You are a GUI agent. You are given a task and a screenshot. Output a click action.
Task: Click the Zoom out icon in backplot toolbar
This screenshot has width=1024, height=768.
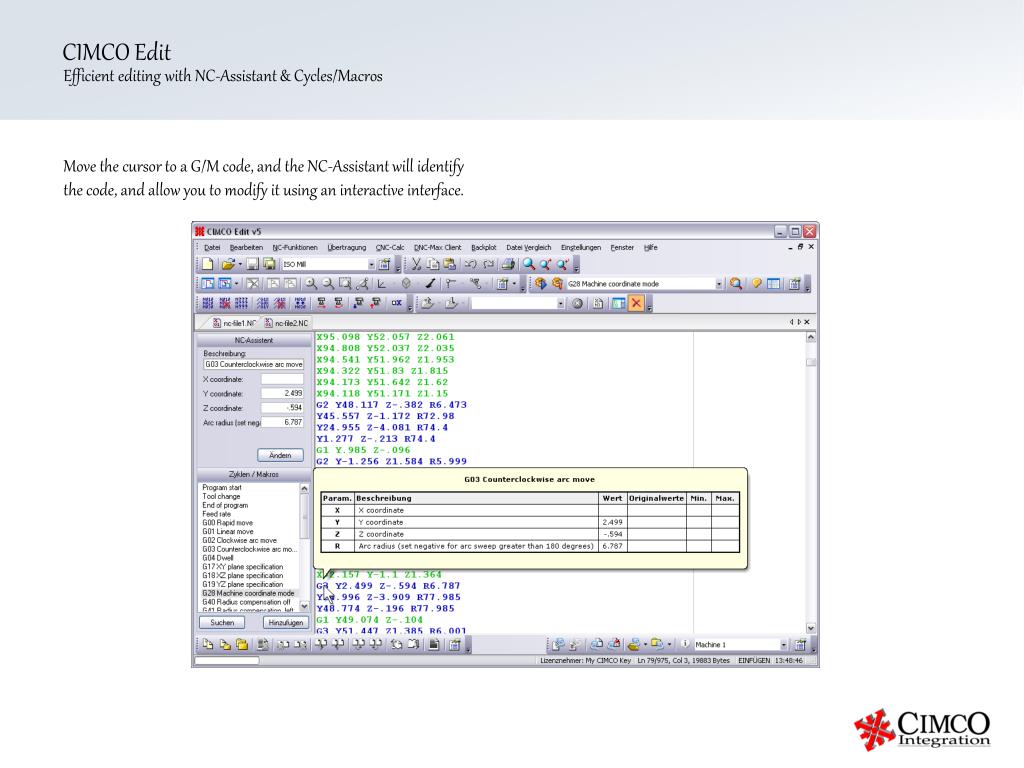tap(328, 283)
